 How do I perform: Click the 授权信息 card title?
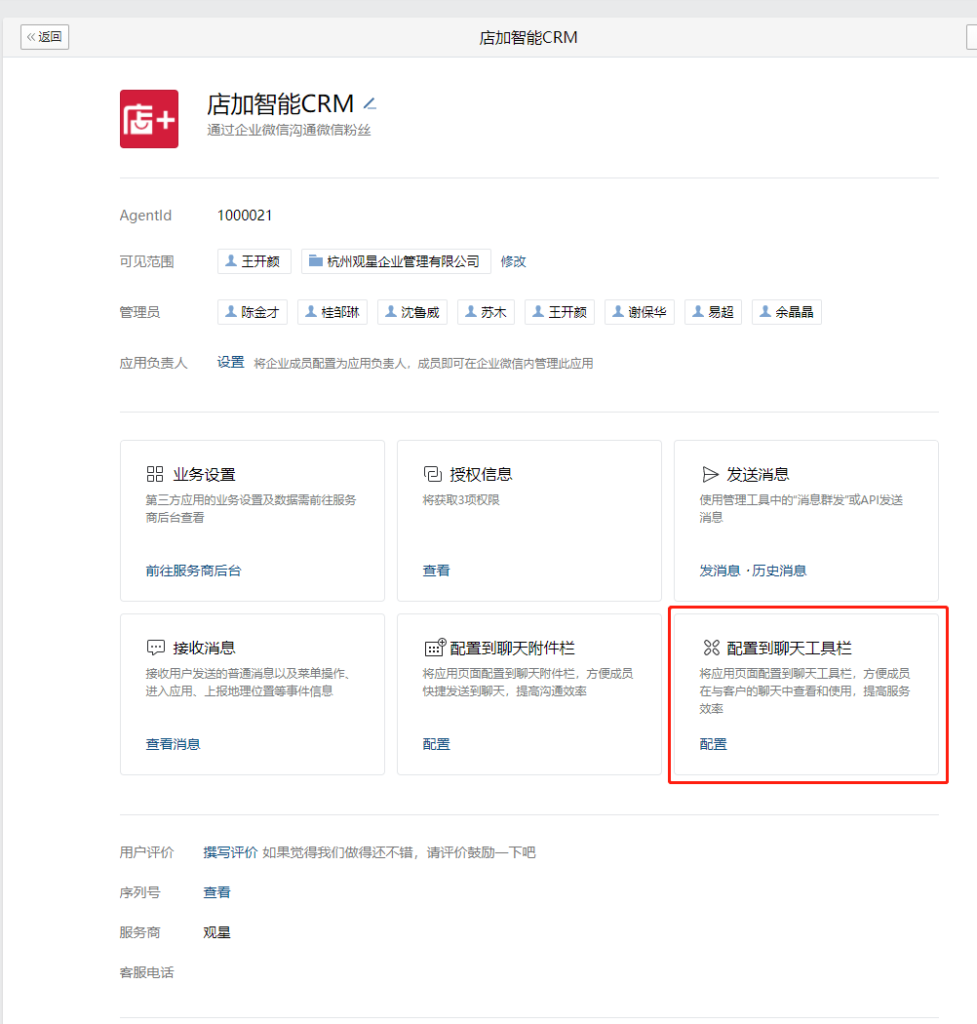[x=481, y=474]
